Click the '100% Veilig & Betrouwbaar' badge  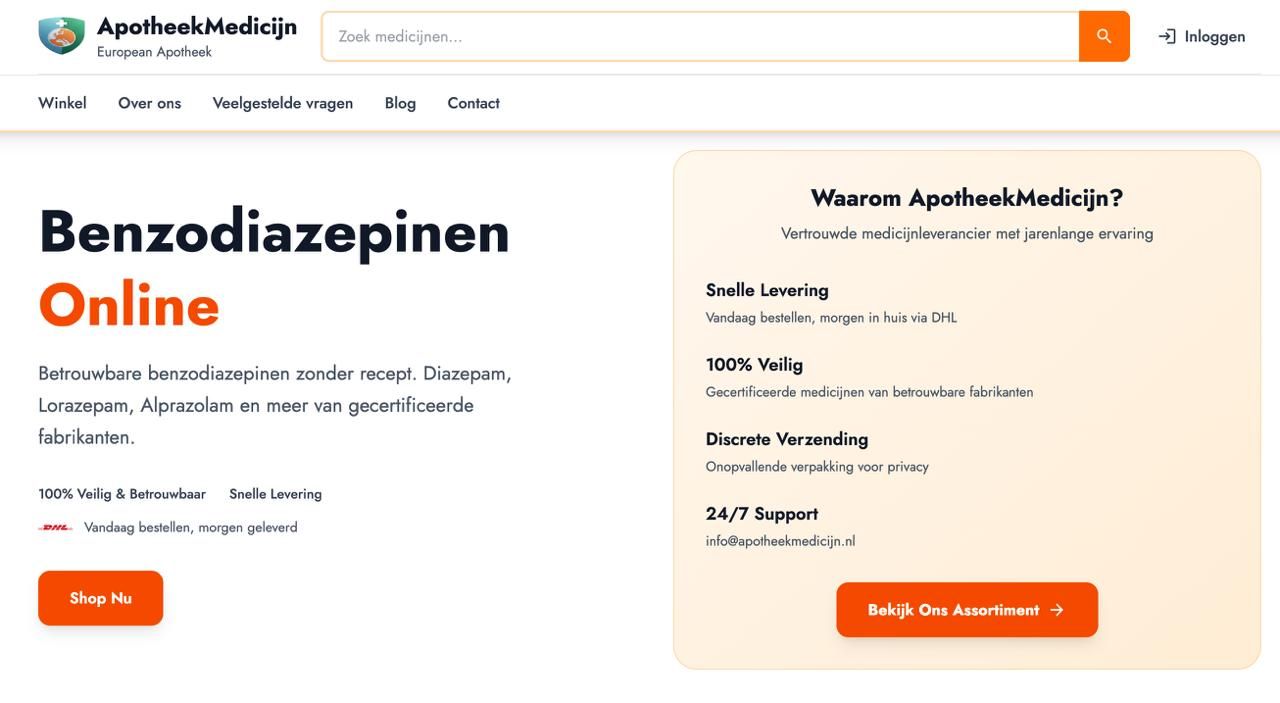[122, 494]
